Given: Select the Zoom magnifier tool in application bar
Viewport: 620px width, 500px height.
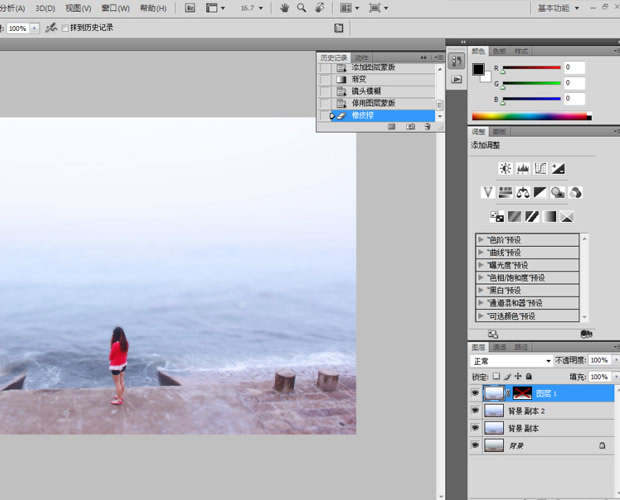Looking at the screenshot, I should click(x=302, y=8).
